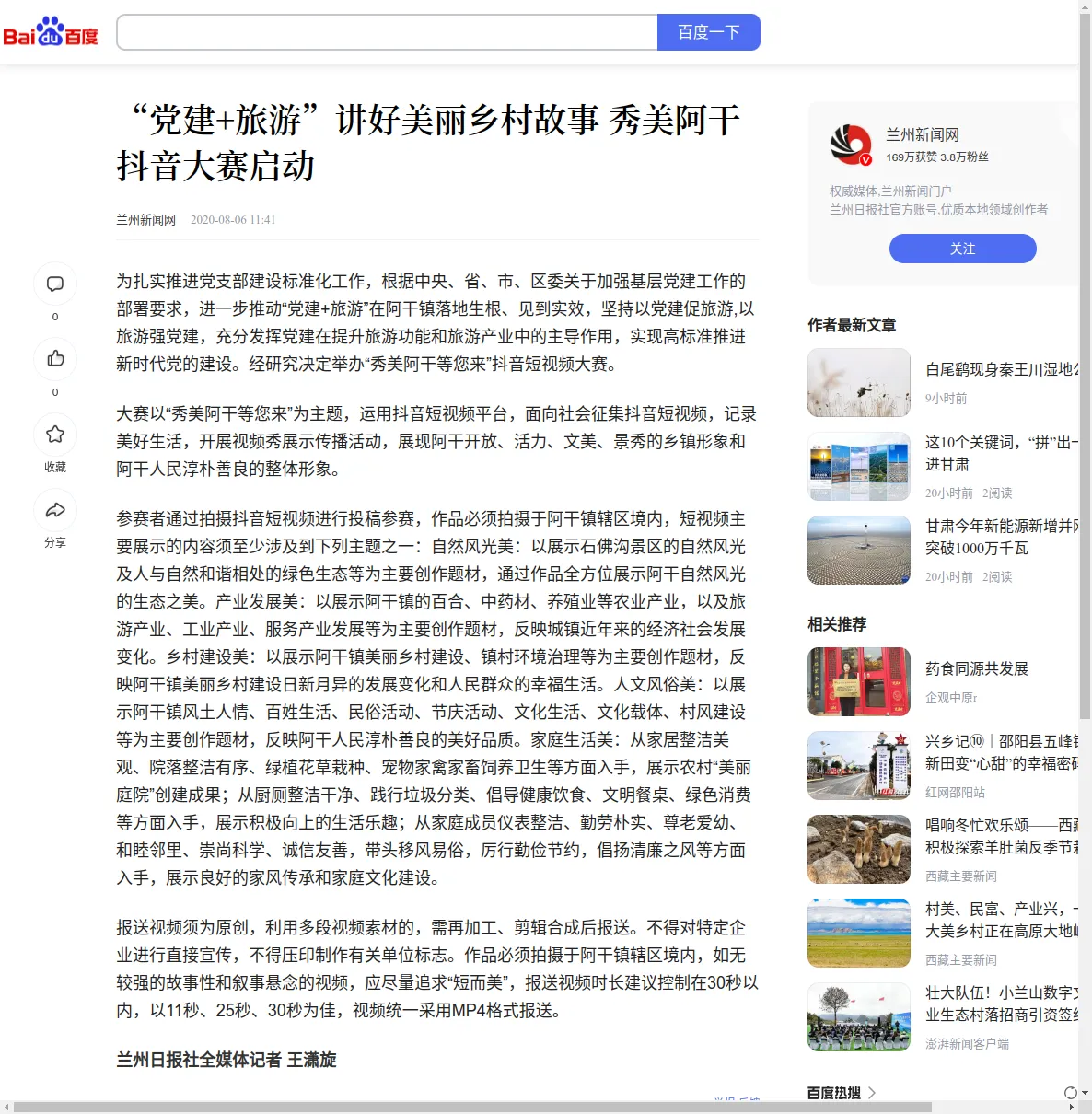1092x1114 pixels.
Task: Click the 相关推荐 heading
Action: tap(837, 624)
